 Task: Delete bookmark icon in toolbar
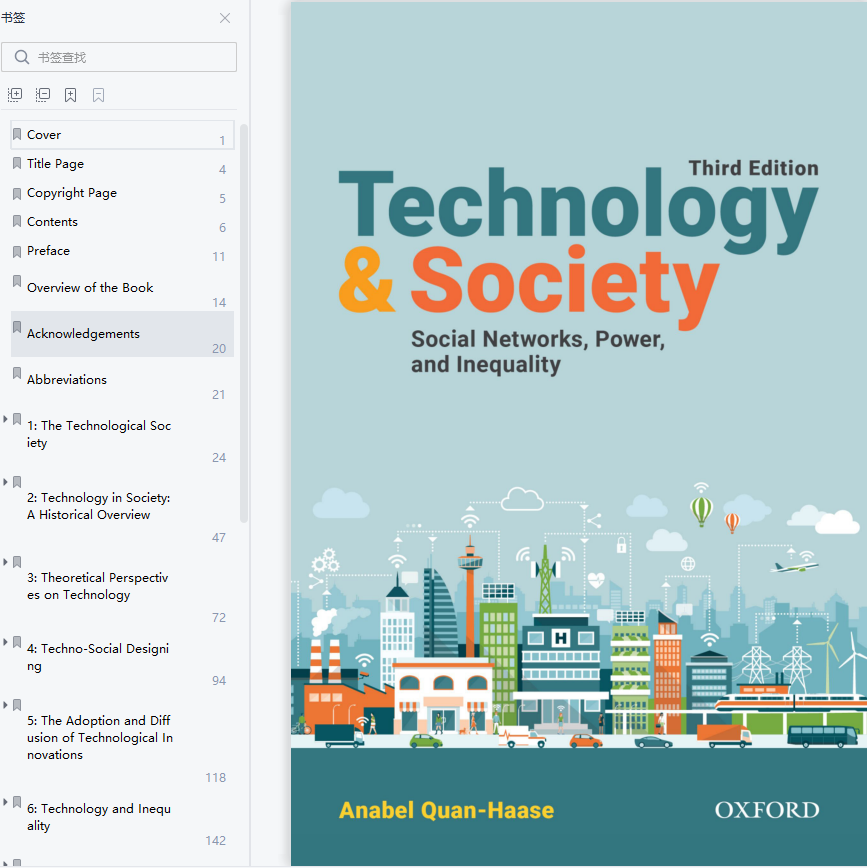coord(99,95)
